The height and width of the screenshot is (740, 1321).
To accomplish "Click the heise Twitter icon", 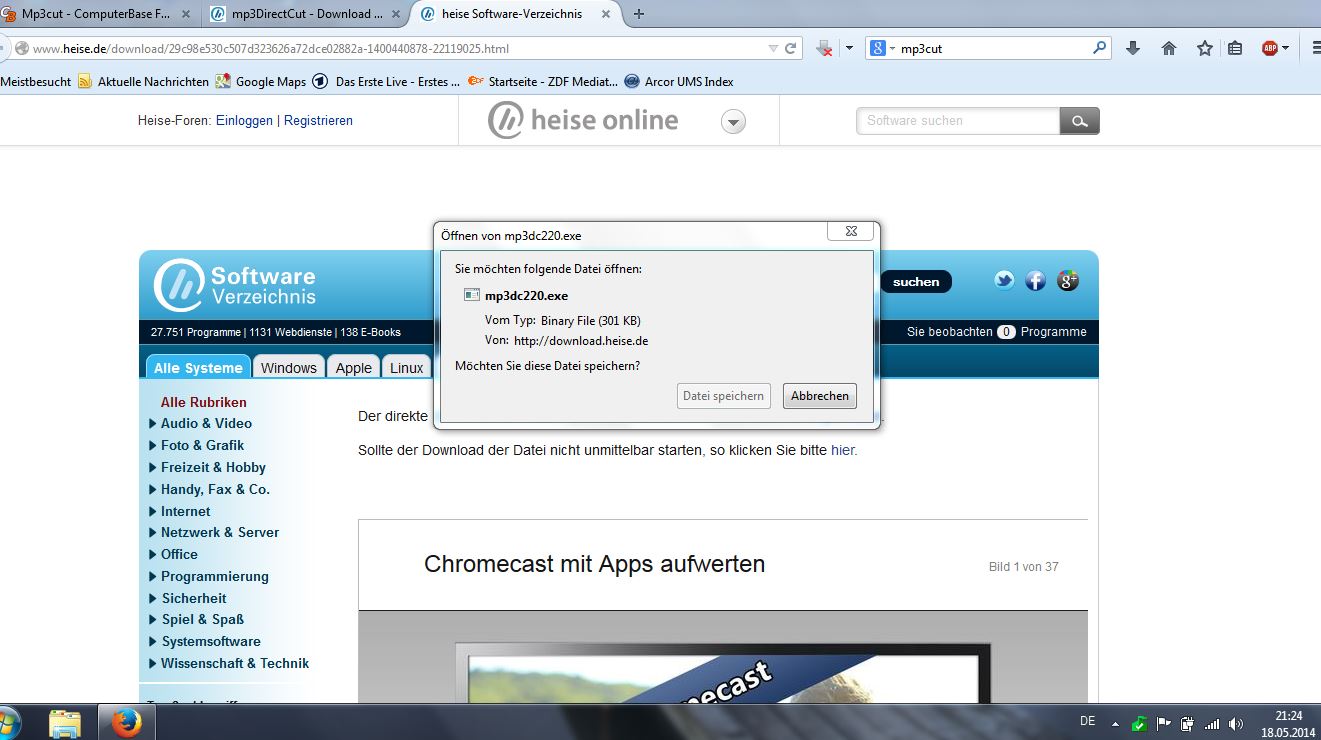I will pyautogui.click(x=1004, y=281).
